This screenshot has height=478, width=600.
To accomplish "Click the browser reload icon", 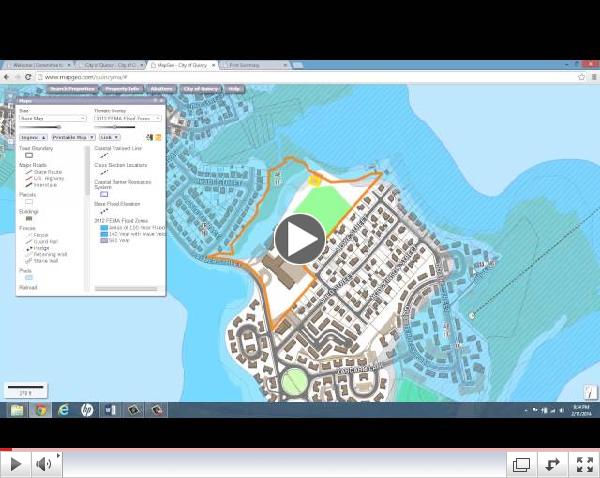I will (29, 77).
